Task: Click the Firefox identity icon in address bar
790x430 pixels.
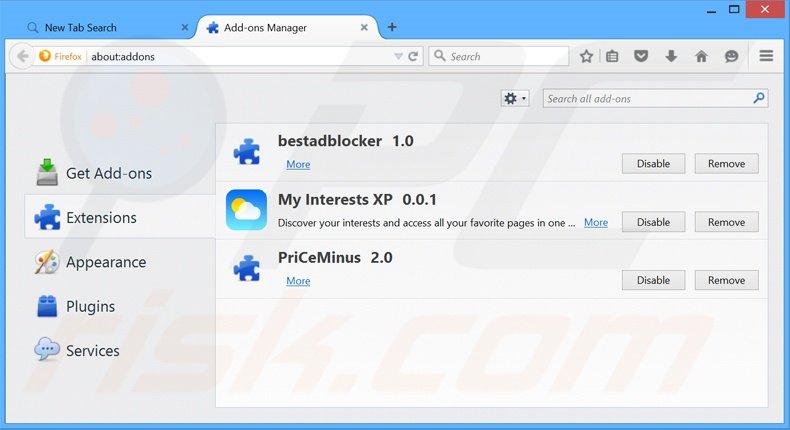Action: pyautogui.click(x=45, y=56)
